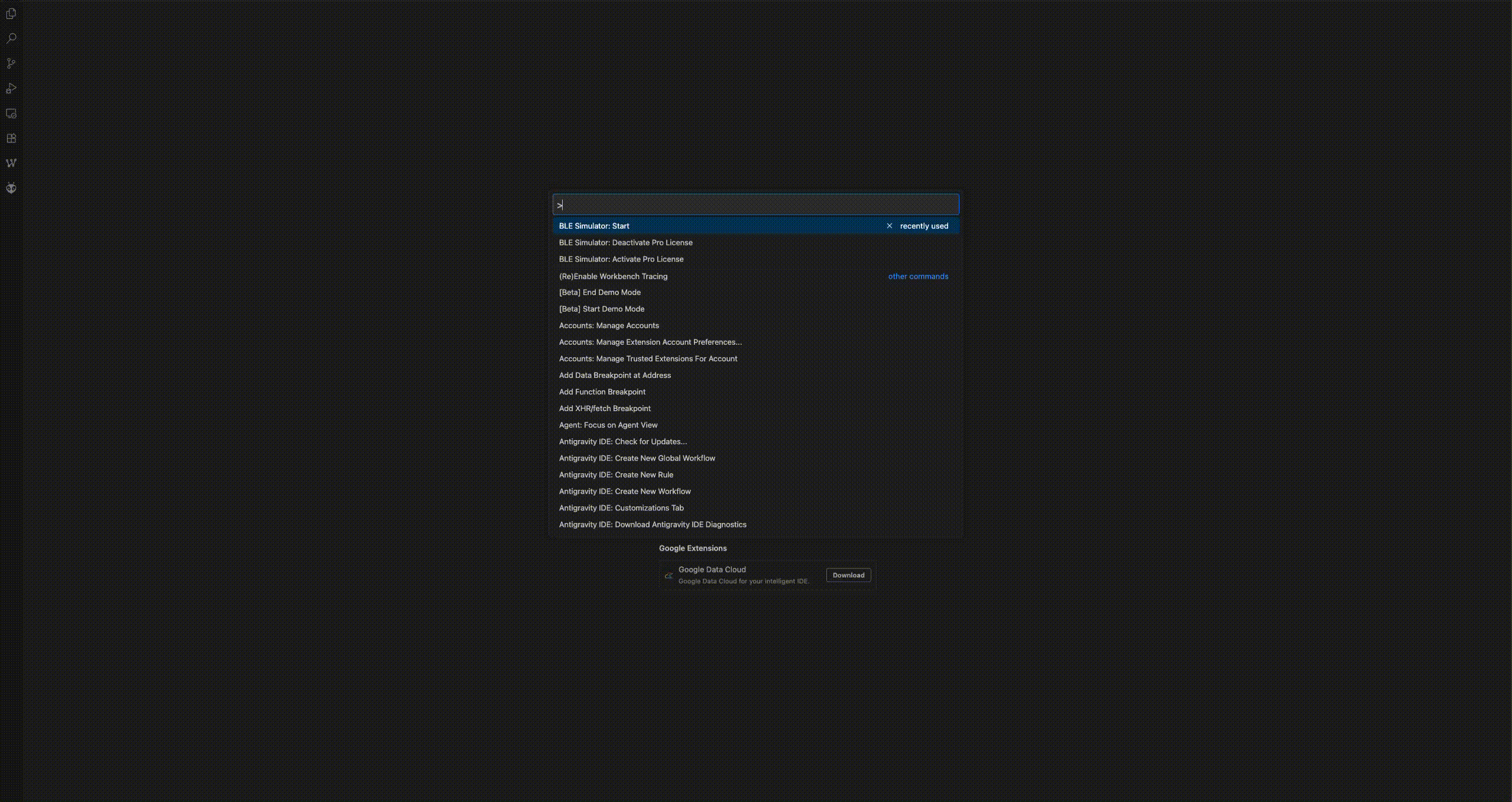This screenshot has height=802, width=1512.
Task: Click the Google Data Cloud extension icon
Action: (669, 575)
